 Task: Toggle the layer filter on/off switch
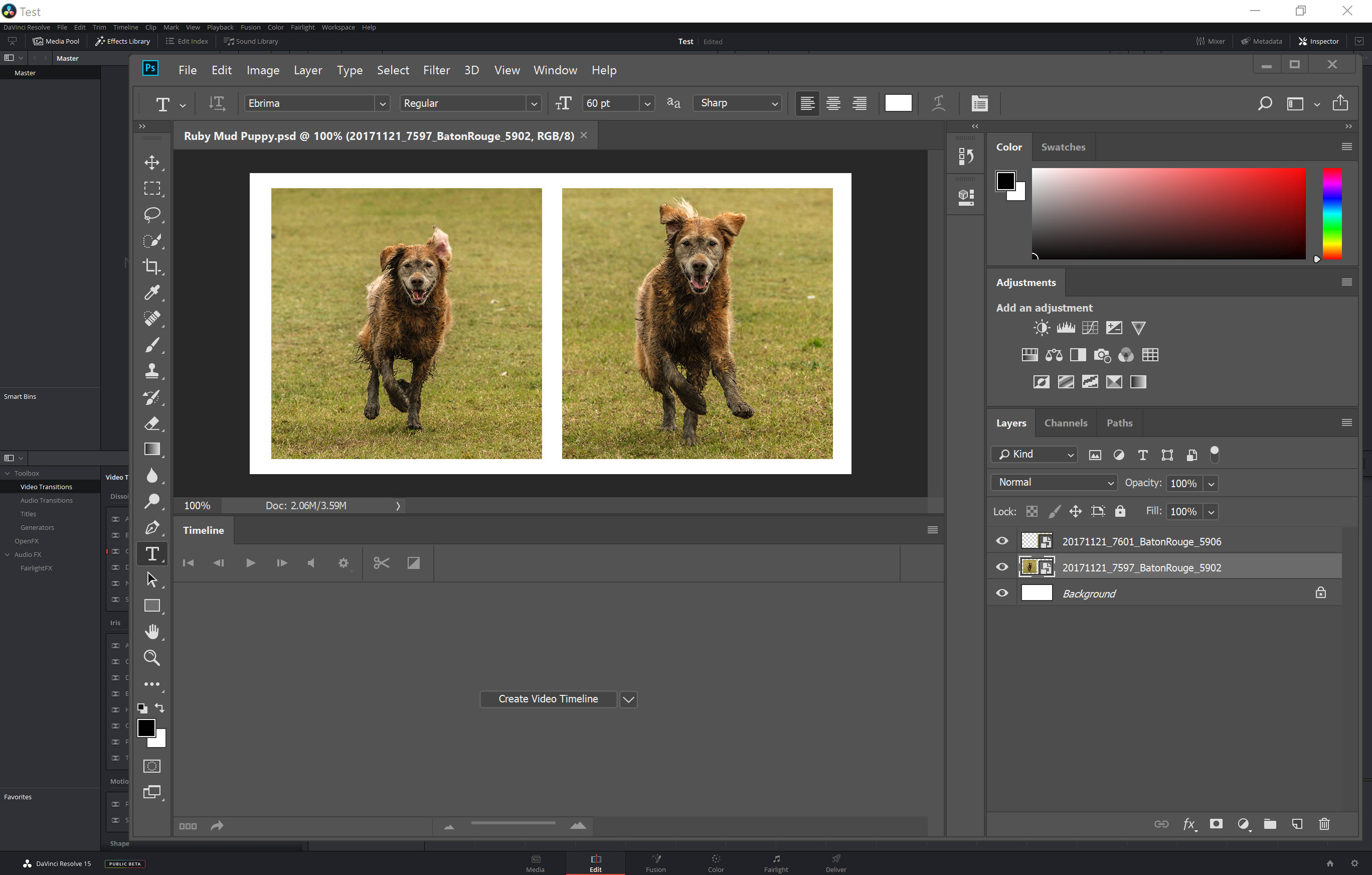[1214, 455]
